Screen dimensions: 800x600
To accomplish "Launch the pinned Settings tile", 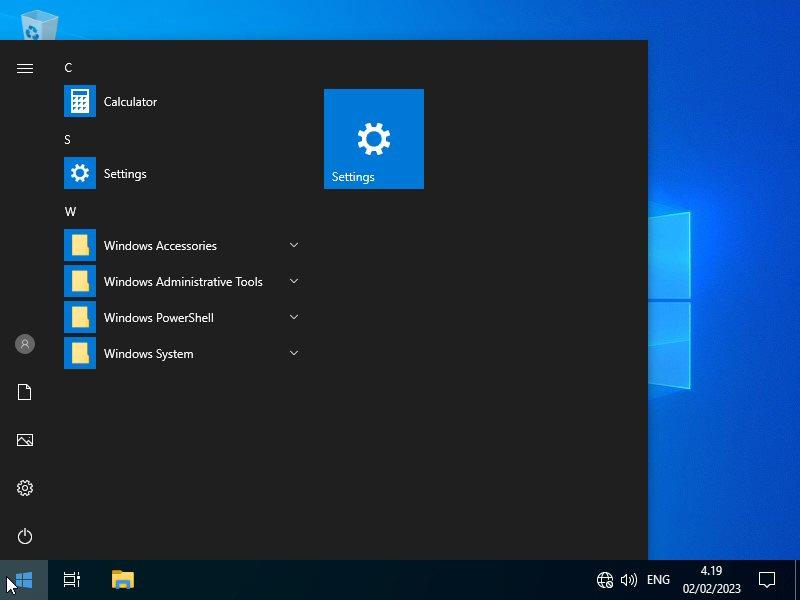I will point(373,139).
